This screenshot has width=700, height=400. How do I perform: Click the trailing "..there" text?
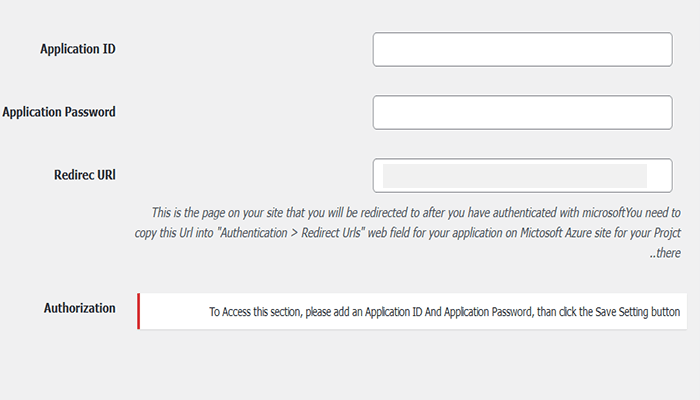coord(666,254)
